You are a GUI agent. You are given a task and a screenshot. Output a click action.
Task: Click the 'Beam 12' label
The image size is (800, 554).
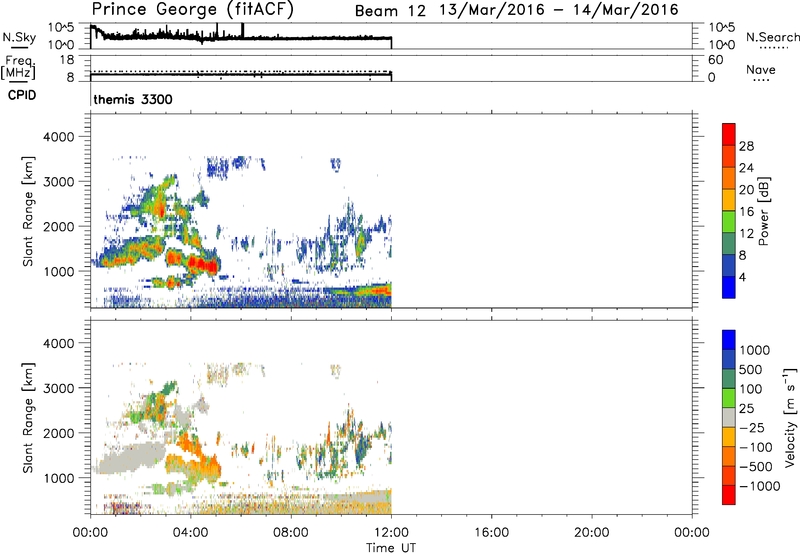pyautogui.click(x=390, y=11)
